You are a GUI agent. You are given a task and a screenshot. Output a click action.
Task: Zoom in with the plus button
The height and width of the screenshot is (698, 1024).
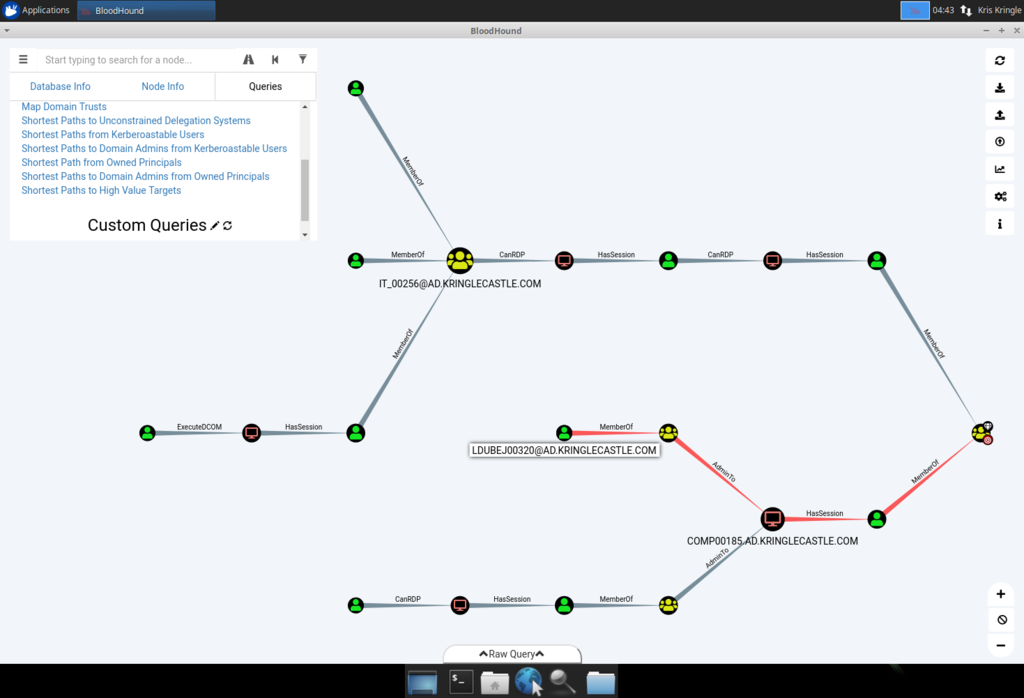coord(1000,594)
